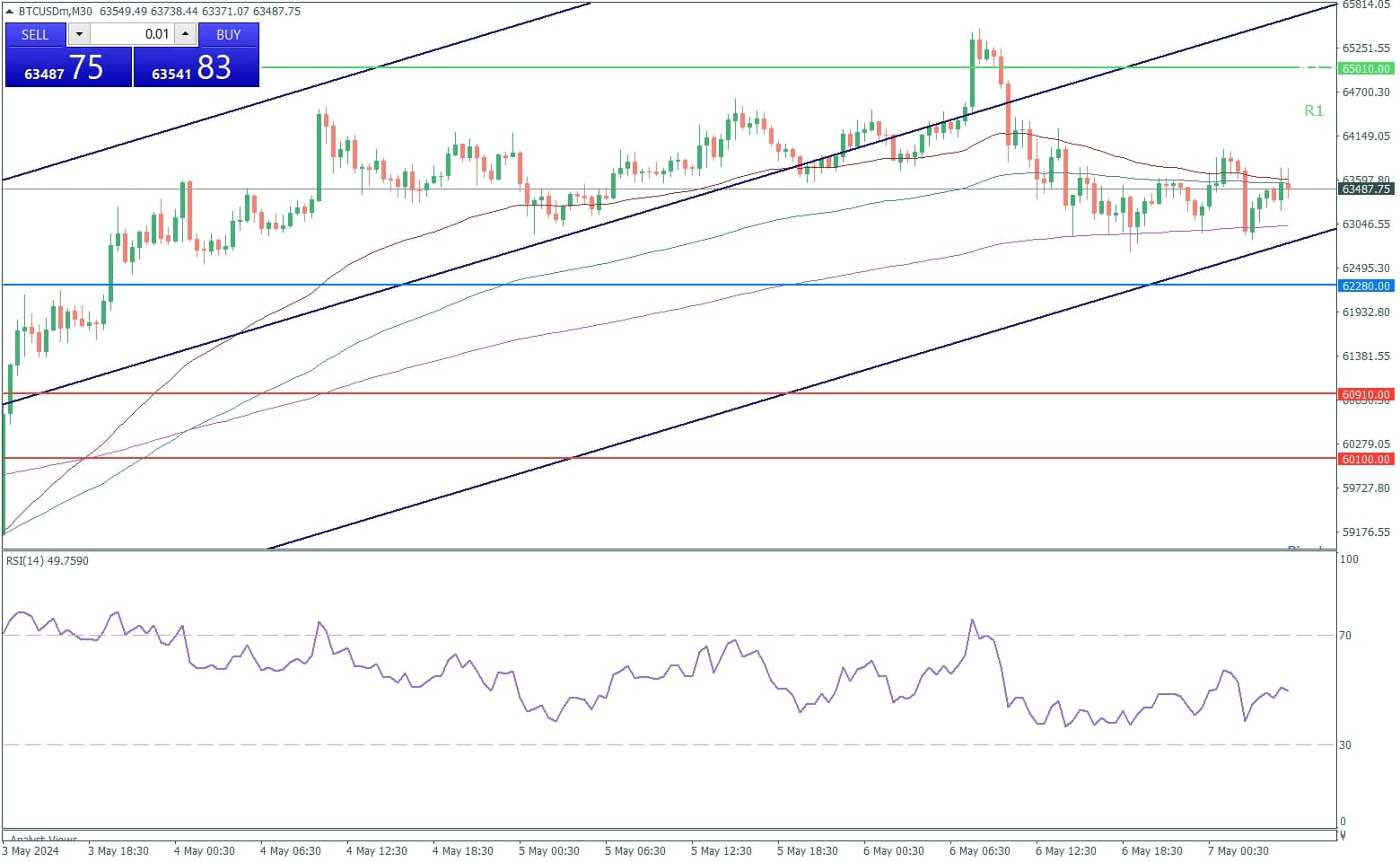Click the 65251.55 price scale value

tap(1366, 48)
